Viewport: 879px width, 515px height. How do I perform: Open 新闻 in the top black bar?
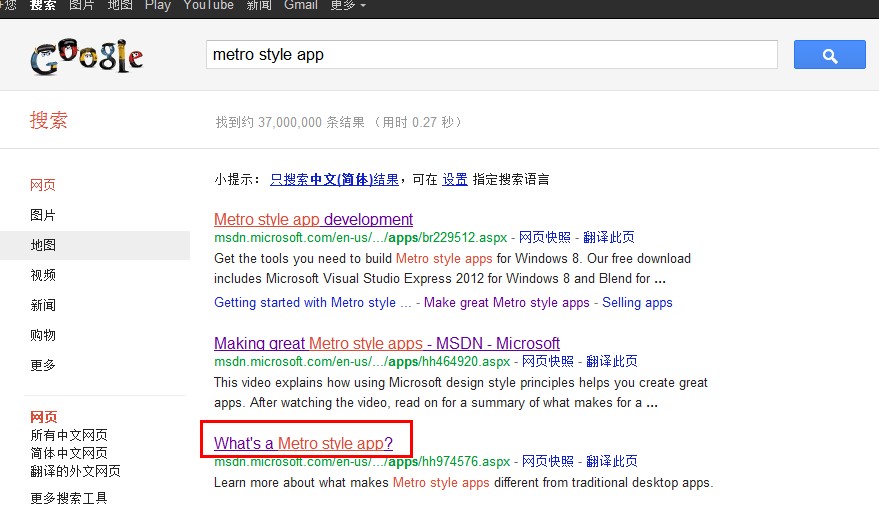[259, 6]
